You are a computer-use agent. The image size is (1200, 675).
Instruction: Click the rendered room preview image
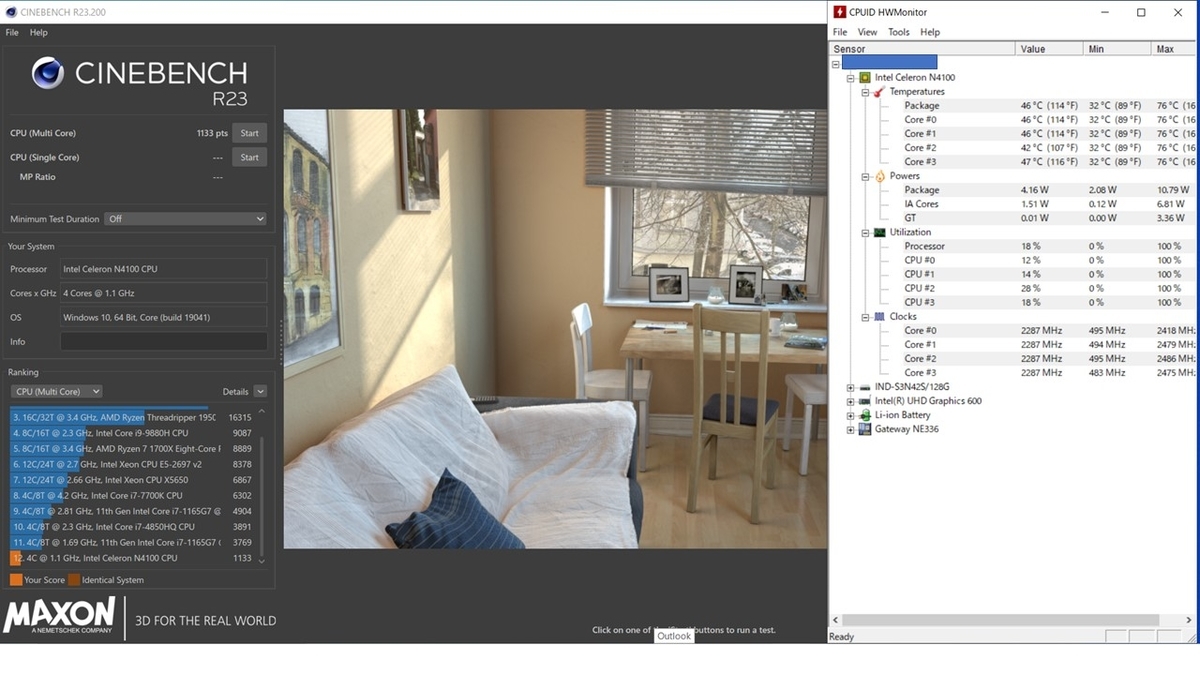[x=555, y=329]
